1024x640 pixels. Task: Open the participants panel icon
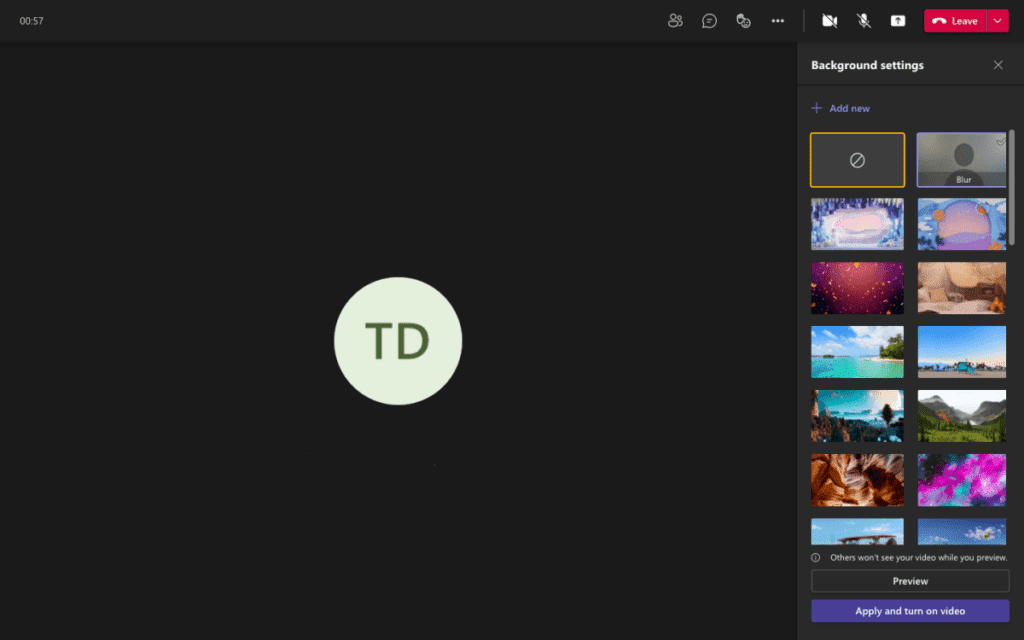point(676,21)
